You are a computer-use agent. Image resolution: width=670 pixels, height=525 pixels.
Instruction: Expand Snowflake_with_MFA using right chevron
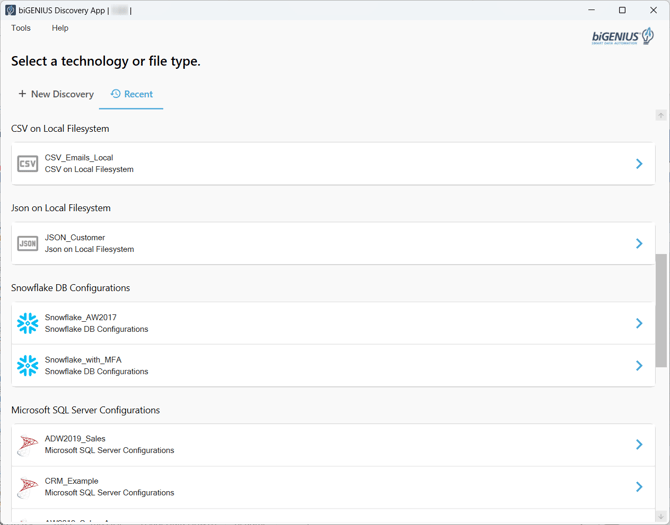tap(639, 366)
